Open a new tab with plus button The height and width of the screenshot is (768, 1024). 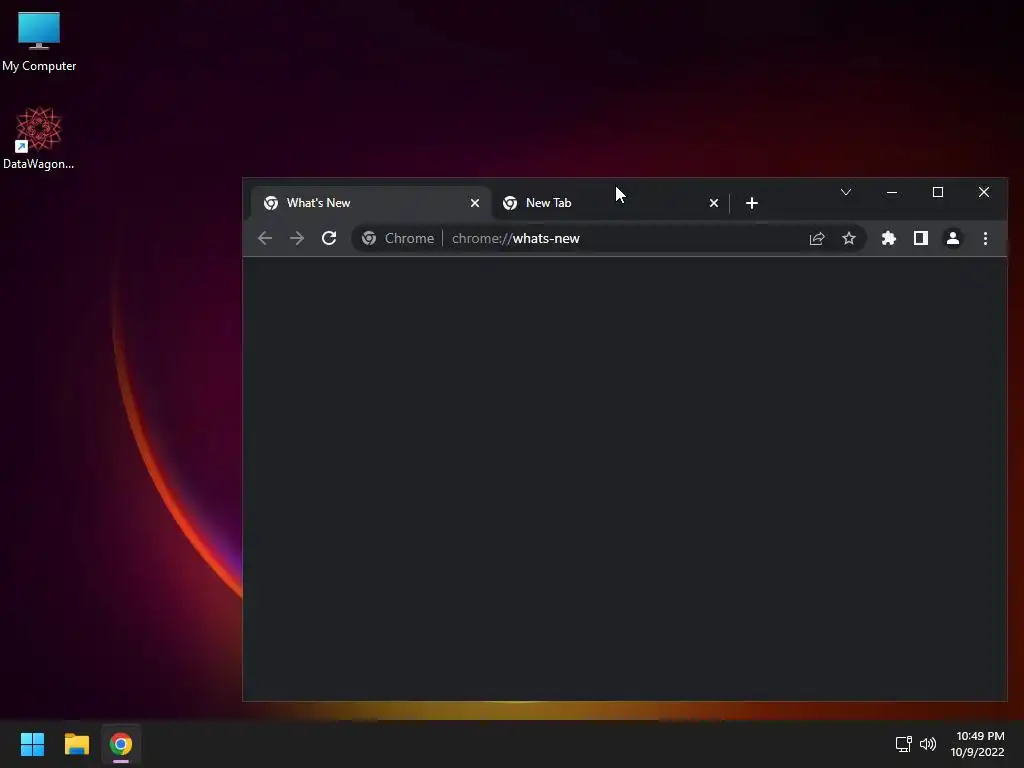pyautogui.click(x=752, y=203)
